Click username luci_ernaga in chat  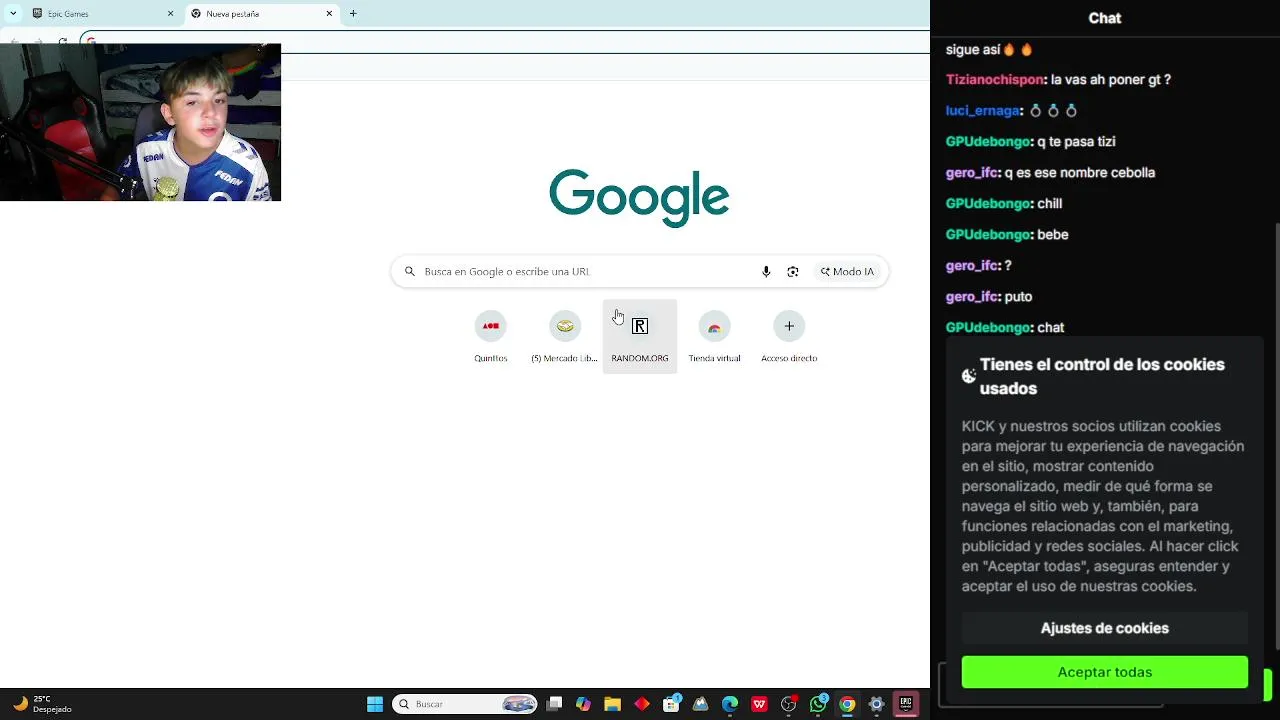982,111
